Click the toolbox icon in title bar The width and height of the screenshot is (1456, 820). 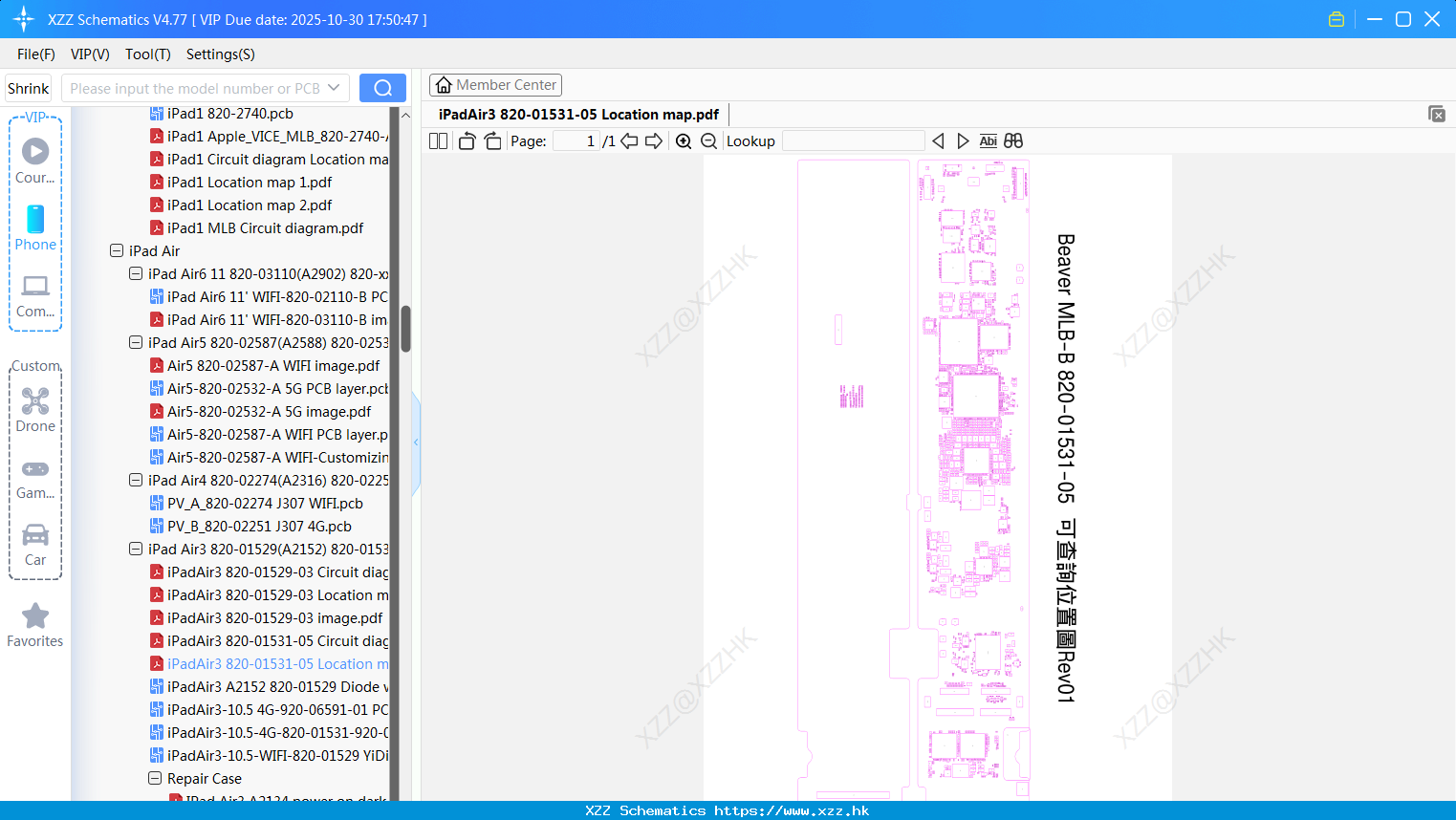coord(1336,19)
